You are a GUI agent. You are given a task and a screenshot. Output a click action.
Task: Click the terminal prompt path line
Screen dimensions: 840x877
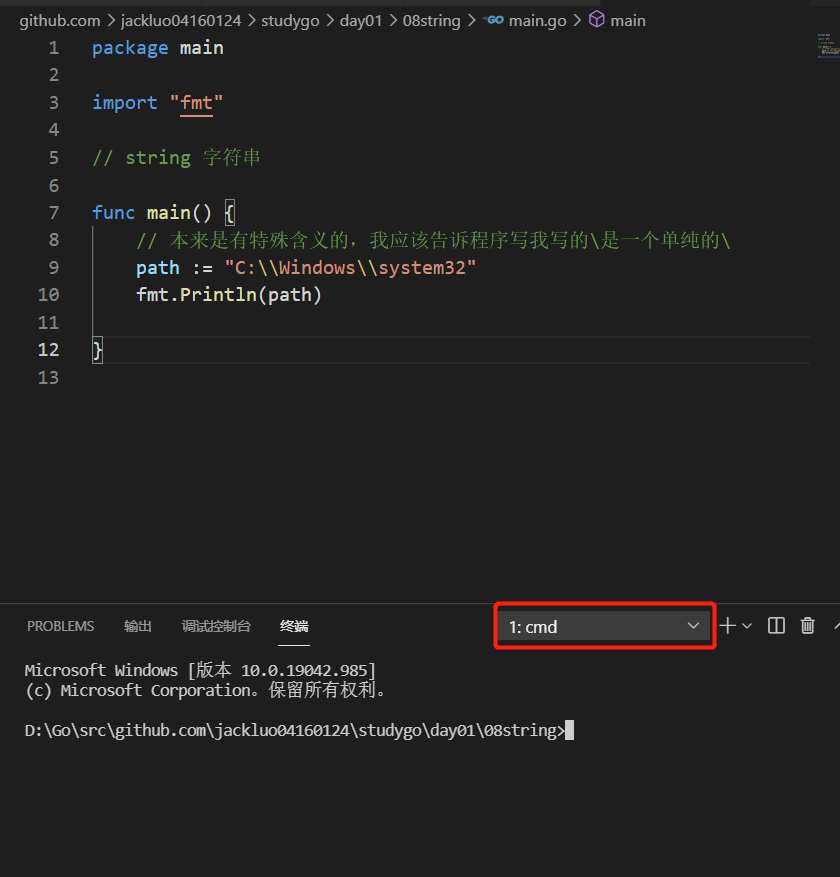click(294, 730)
